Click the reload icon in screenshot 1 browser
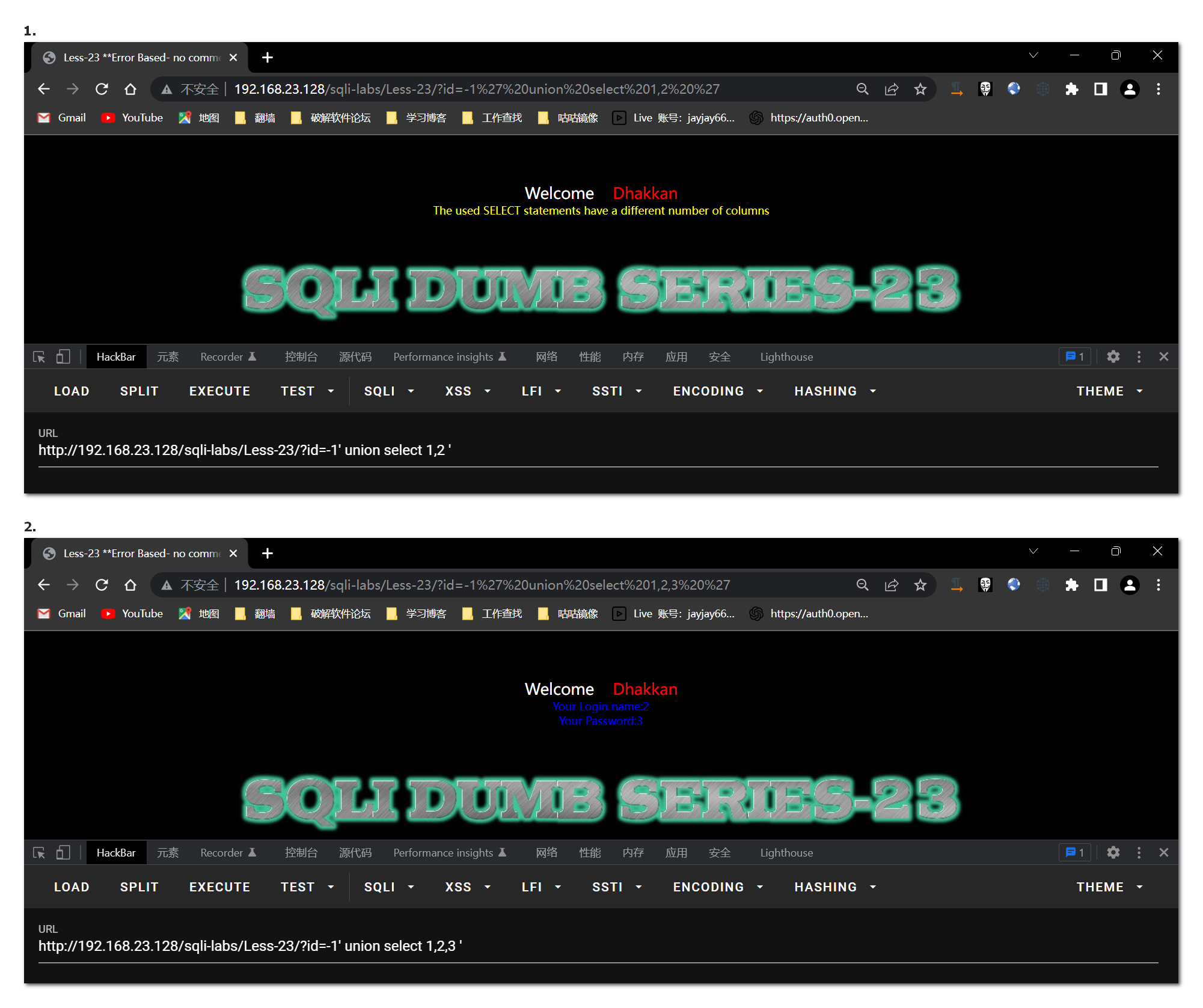This screenshot has width=1203, height=1008. pos(102,89)
